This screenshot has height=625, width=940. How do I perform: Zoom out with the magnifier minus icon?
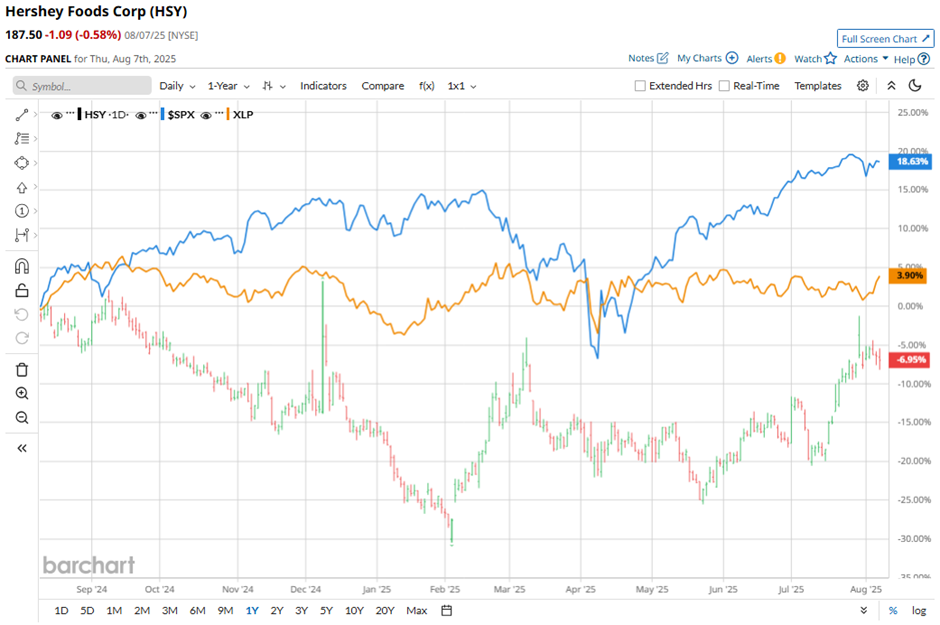22,418
